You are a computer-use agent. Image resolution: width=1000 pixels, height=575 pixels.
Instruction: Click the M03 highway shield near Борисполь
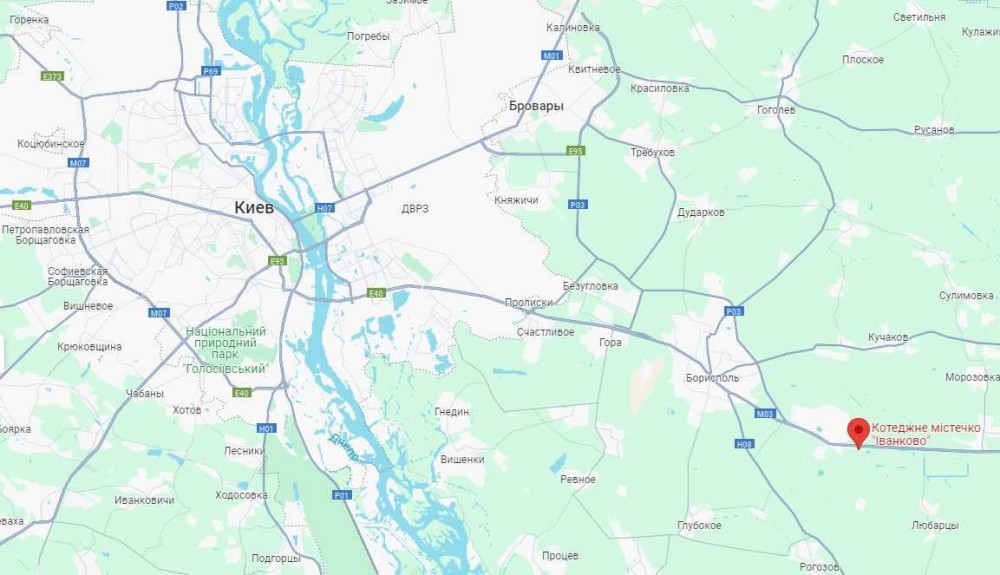click(x=765, y=414)
